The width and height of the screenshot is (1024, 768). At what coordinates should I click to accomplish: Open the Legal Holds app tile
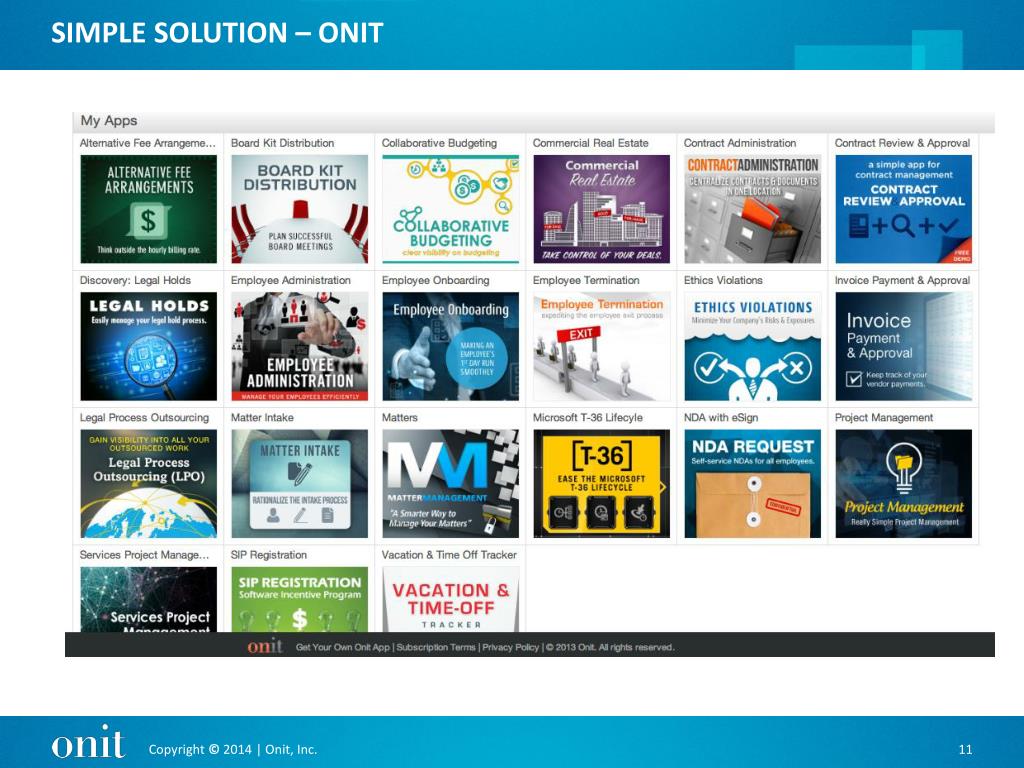click(148, 346)
